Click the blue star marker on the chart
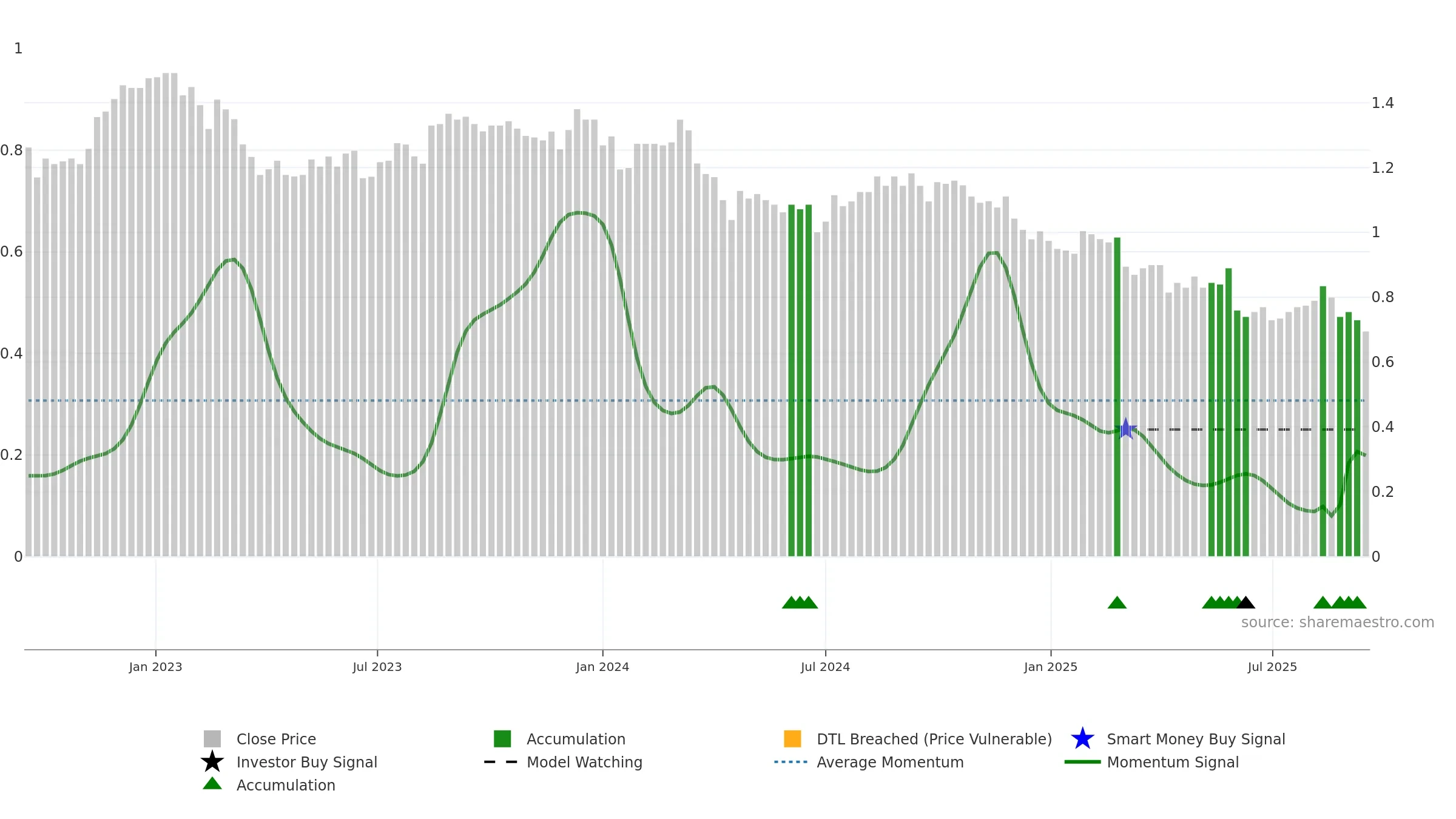 [1126, 430]
